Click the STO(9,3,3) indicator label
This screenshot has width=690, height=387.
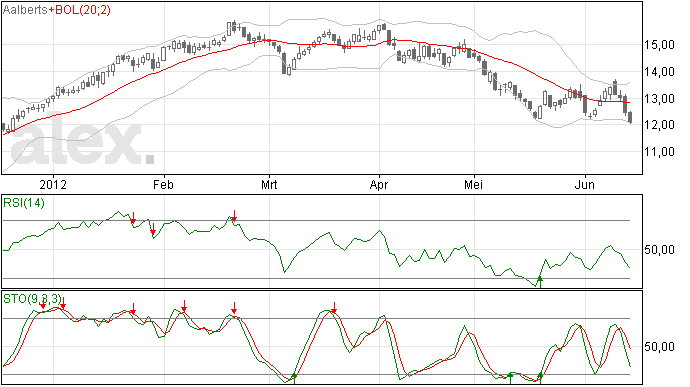click(32, 299)
